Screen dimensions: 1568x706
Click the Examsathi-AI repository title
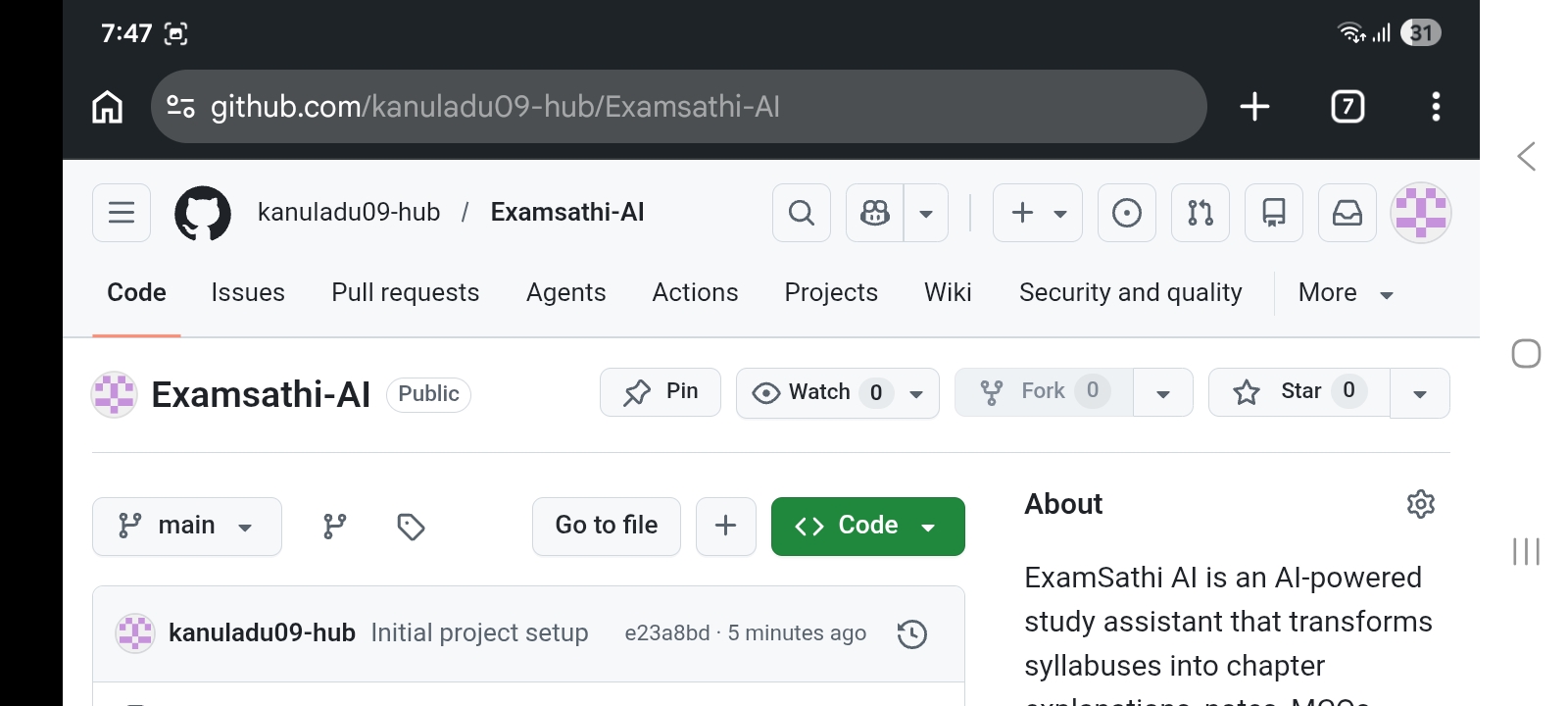click(x=261, y=394)
